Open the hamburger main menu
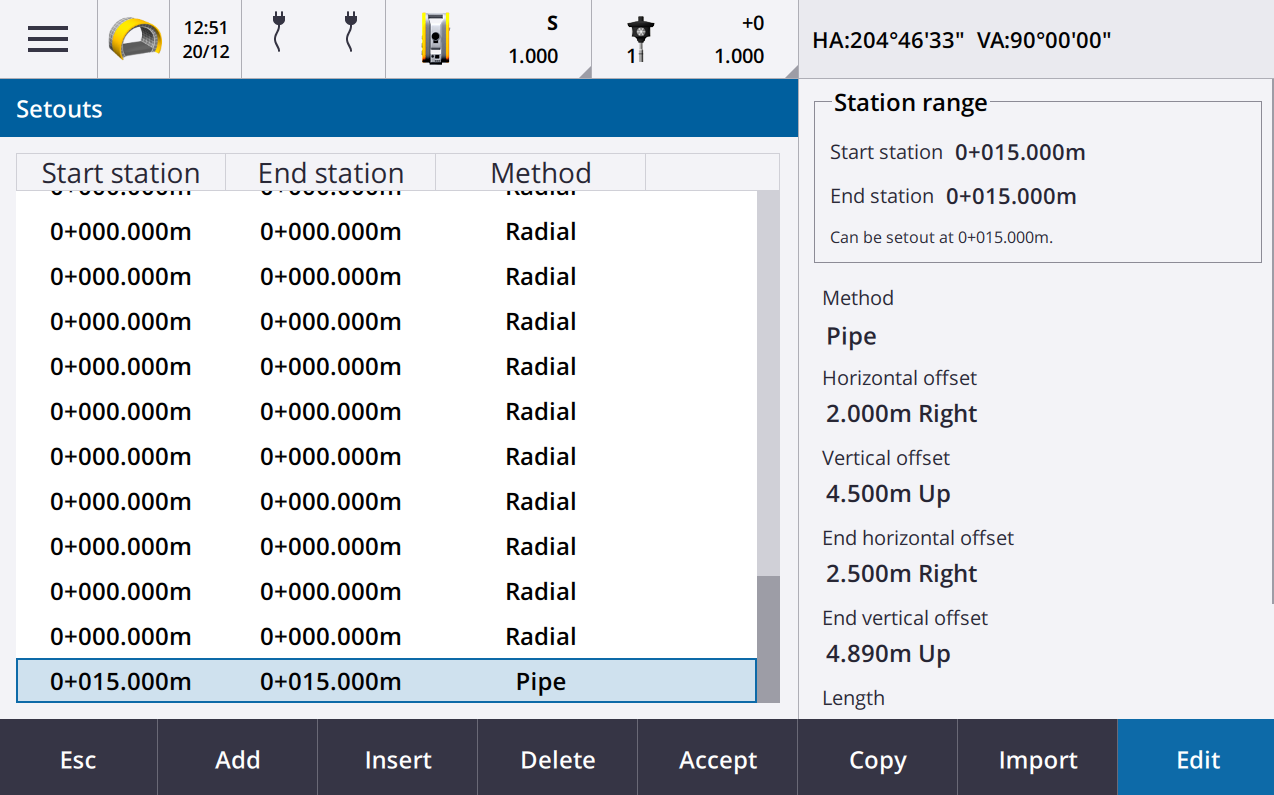1274x795 pixels. (48, 40)
